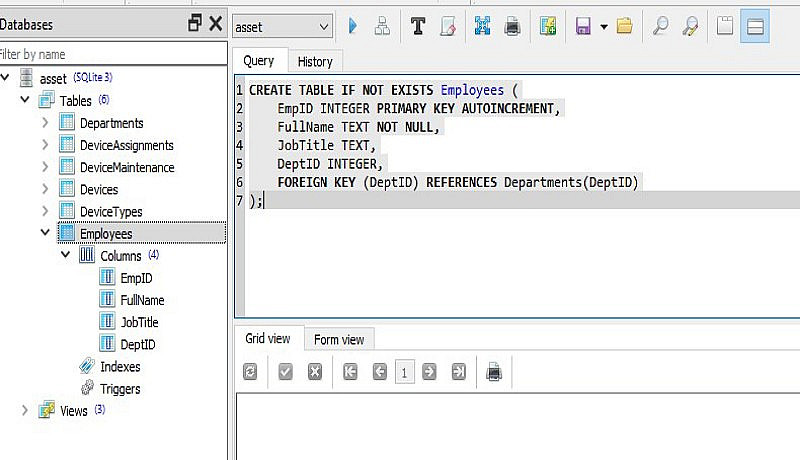Select the DeviceMaintenance table
800x460 pixels.
pyautogui.click(x=127, y=167)
